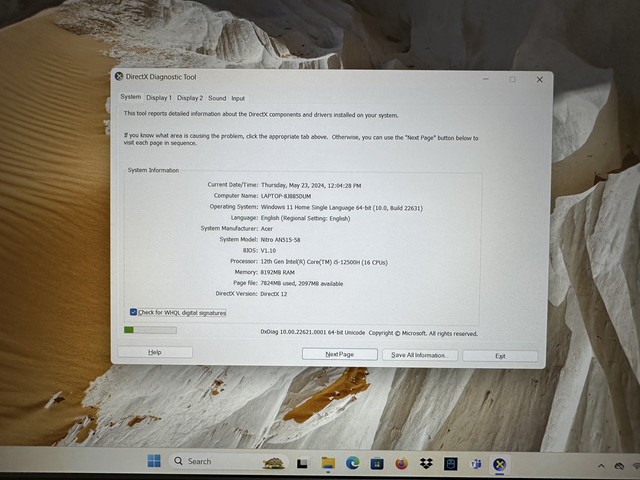Click the Operating System value text

click(342, 207)
